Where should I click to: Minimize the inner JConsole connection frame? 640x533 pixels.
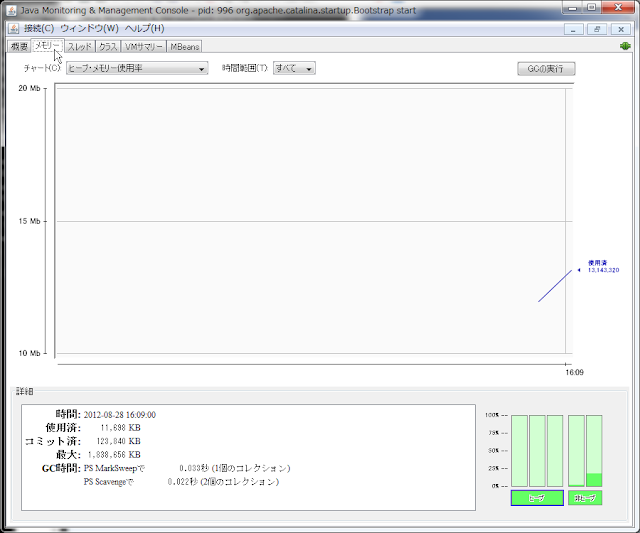click(573, 29)
